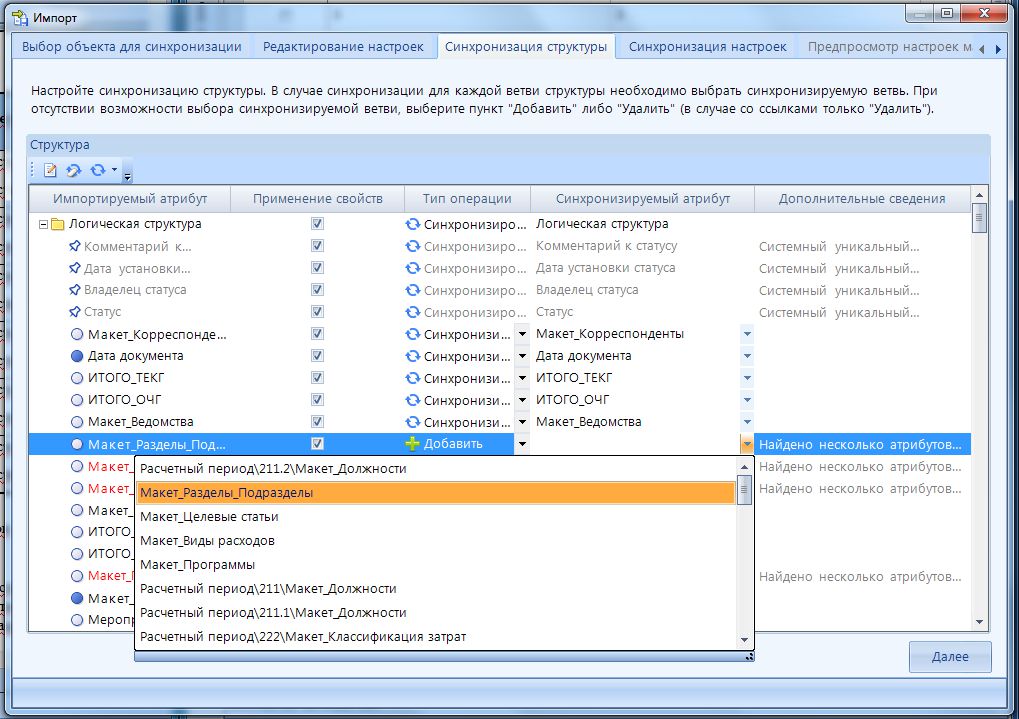Click the dropdown list's vertical scrollbar down arrow

point(744,640)
